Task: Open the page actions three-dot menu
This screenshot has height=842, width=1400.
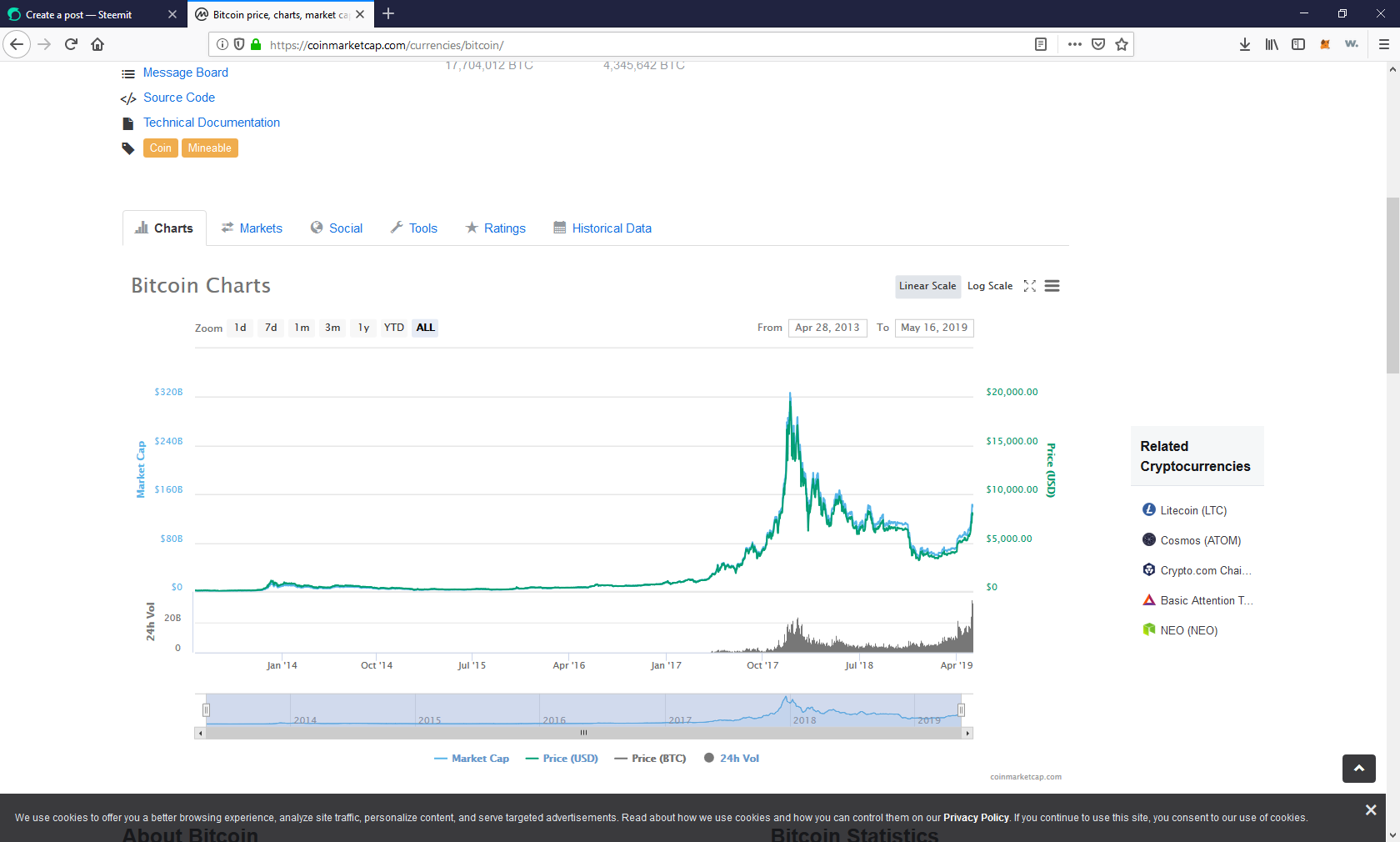Action: point(1075,44)
